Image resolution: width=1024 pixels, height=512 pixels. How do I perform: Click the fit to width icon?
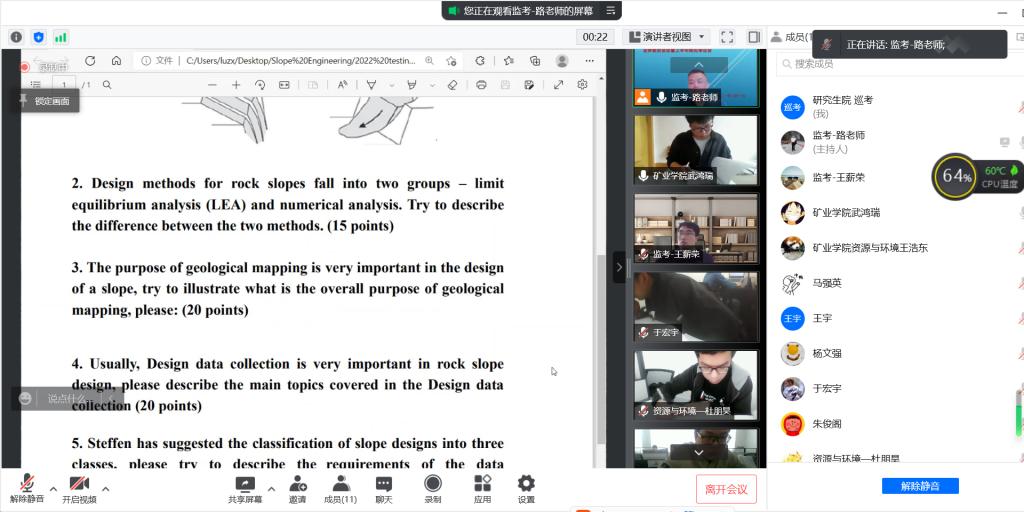click(x=284, y=85)
